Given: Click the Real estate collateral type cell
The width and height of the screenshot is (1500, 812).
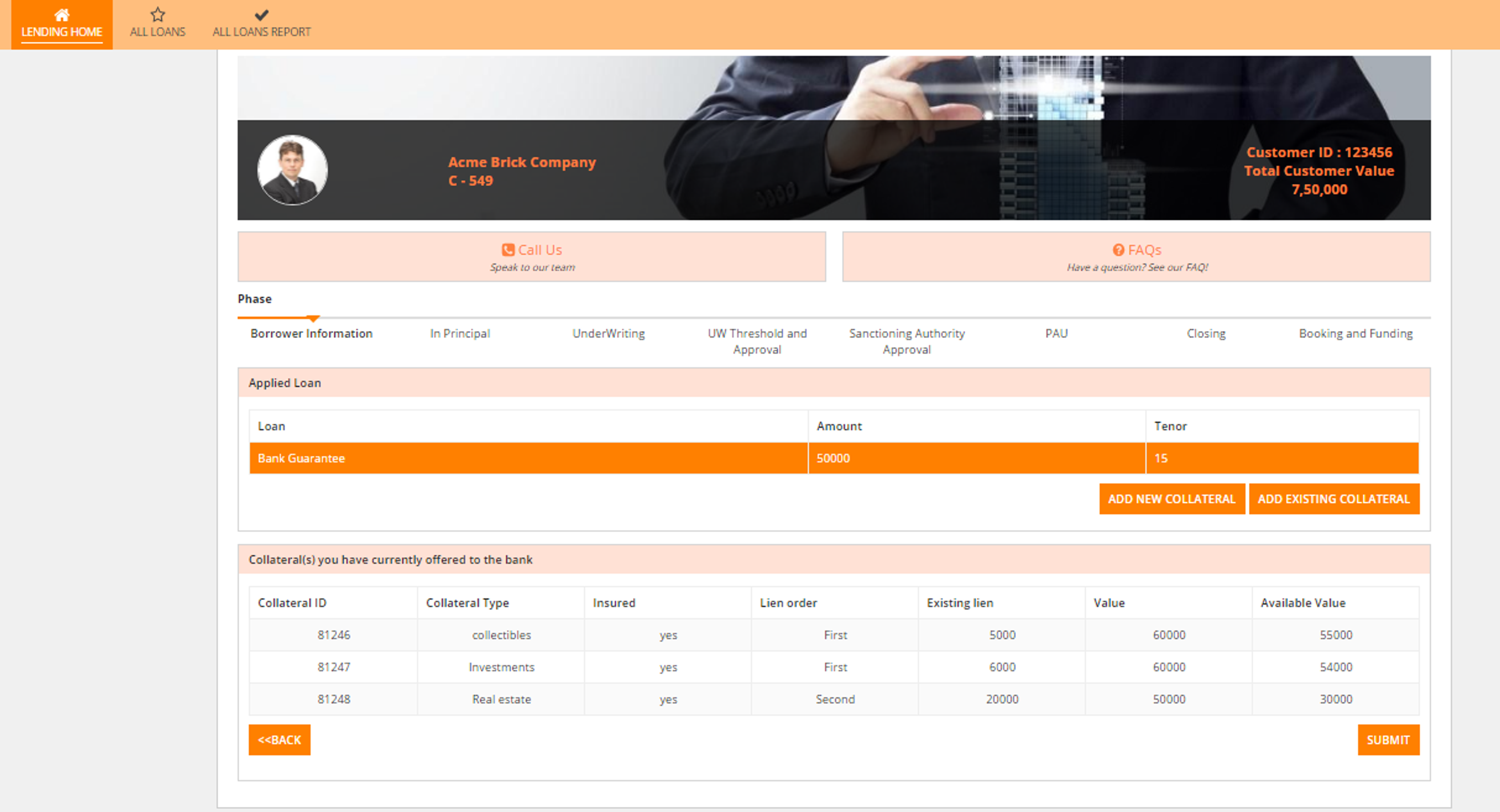Looking at the screenshot, I should pos(501,699).
